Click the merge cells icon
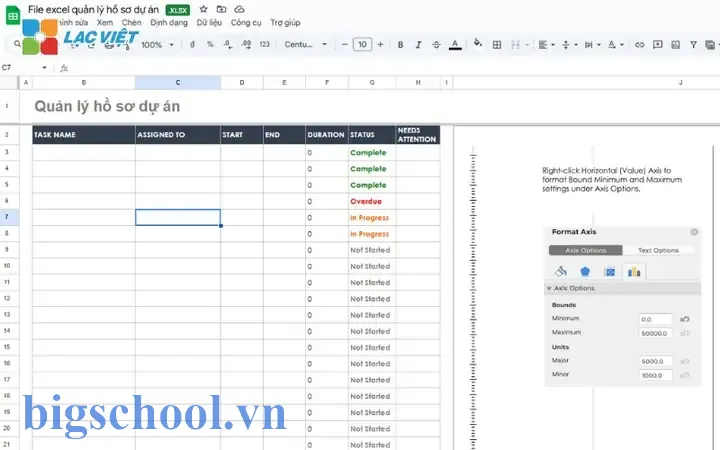Viewport: 720px width, 450px height. [x=516, y=45]
